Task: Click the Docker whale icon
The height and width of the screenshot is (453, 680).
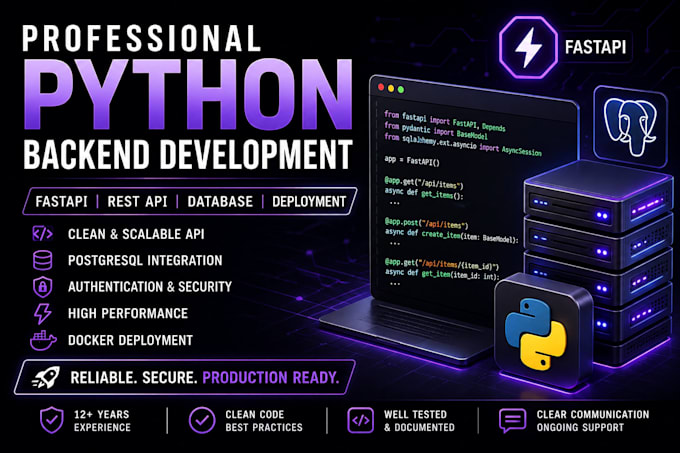Action: [43, 340]
